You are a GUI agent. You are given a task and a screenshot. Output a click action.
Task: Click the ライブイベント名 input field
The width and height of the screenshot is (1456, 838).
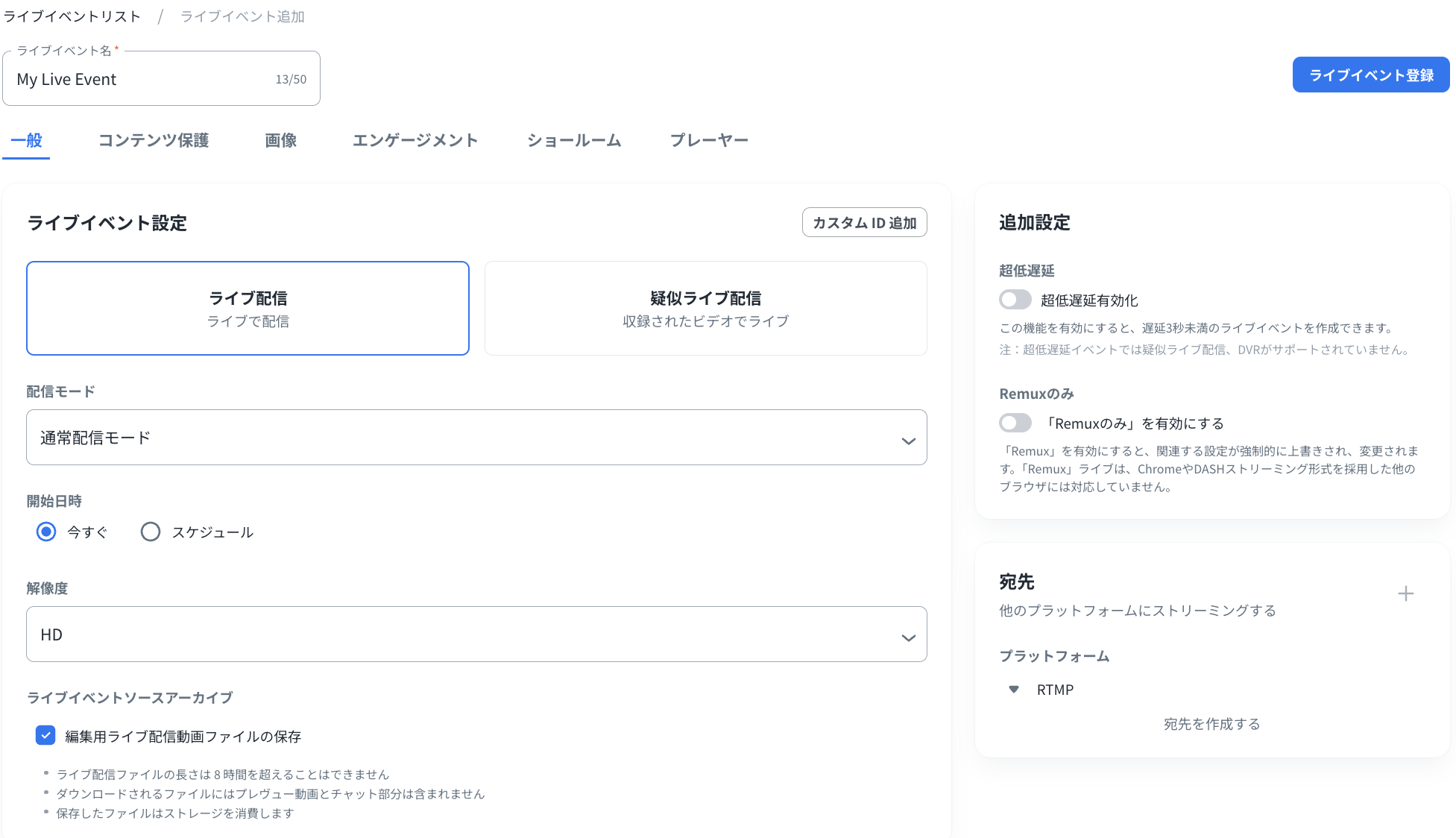point(142,79)
